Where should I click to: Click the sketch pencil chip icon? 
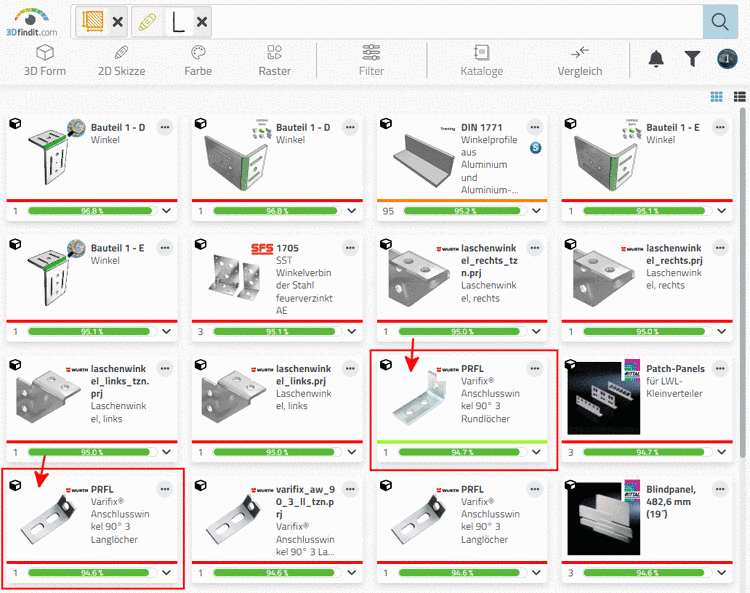147,22
